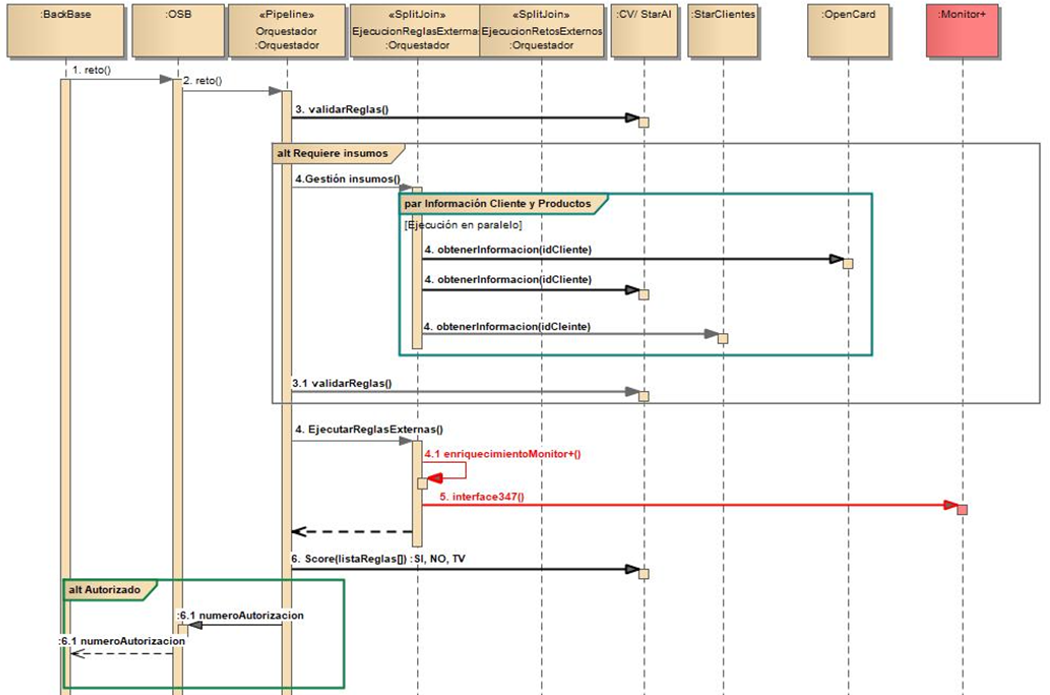Click the «Pipeline» Orquestador lifeline header
This screenshot has height=695, width=1050.
(x=289, y=30)
